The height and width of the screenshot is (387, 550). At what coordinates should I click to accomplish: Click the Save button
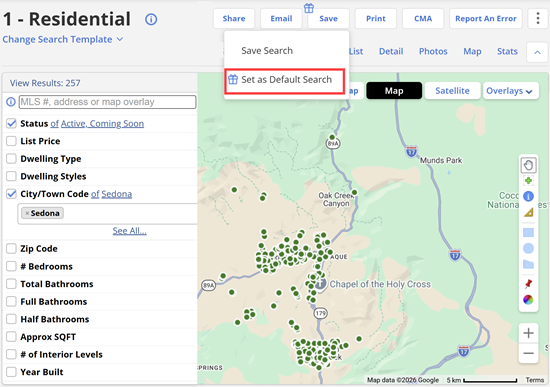(328, 19)
